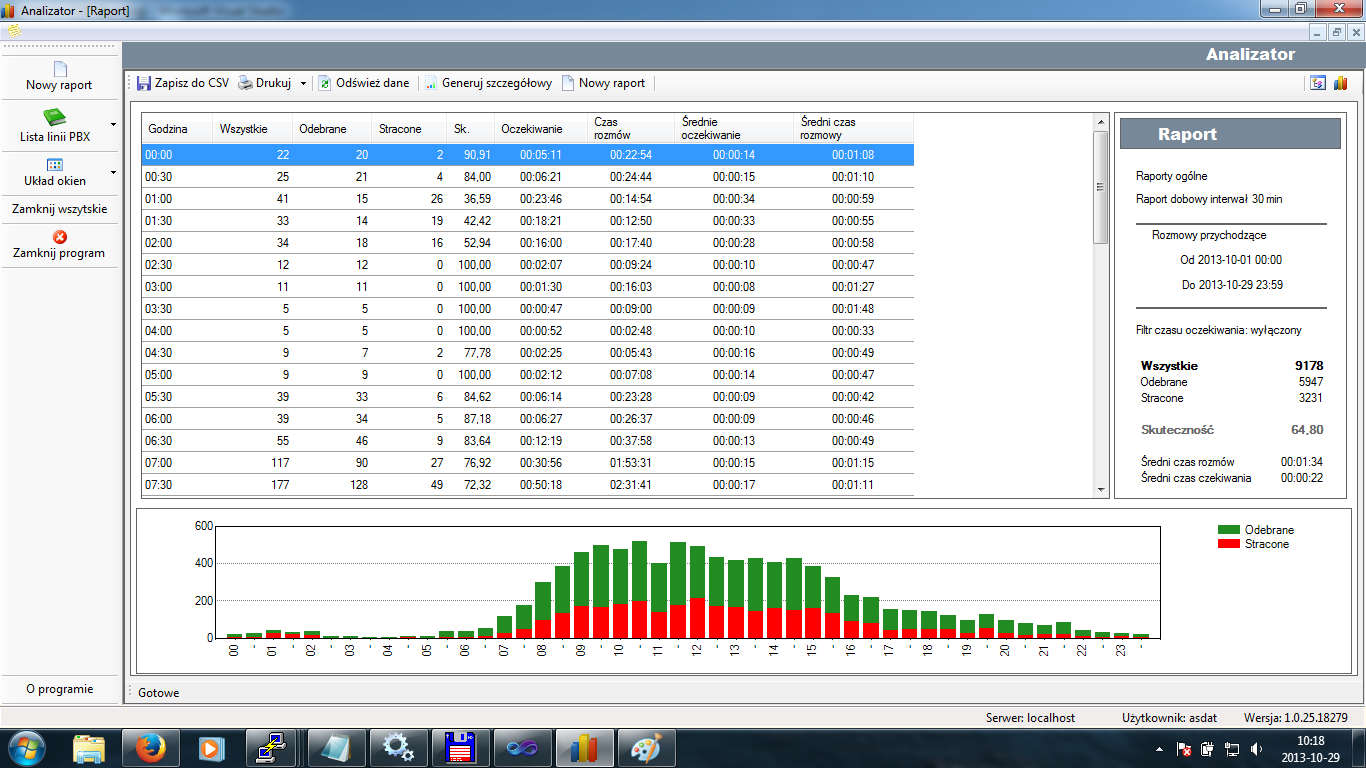This screenshot has height=768, width=1366.
Task: Create a report with toolbar Nowy raport
Action: point(603,83)
